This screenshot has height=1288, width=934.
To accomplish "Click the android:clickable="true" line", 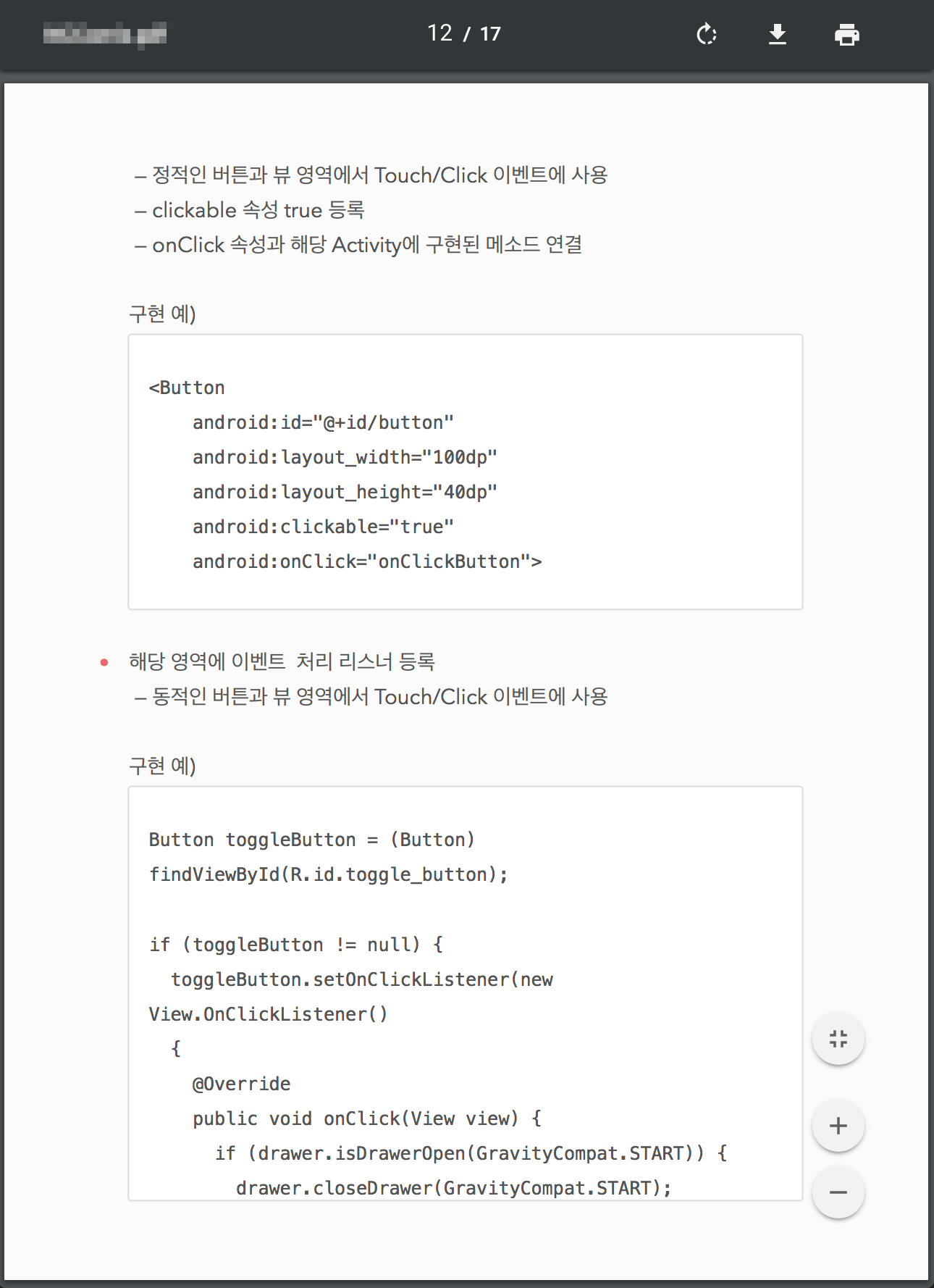I will [x=323, y=527].
